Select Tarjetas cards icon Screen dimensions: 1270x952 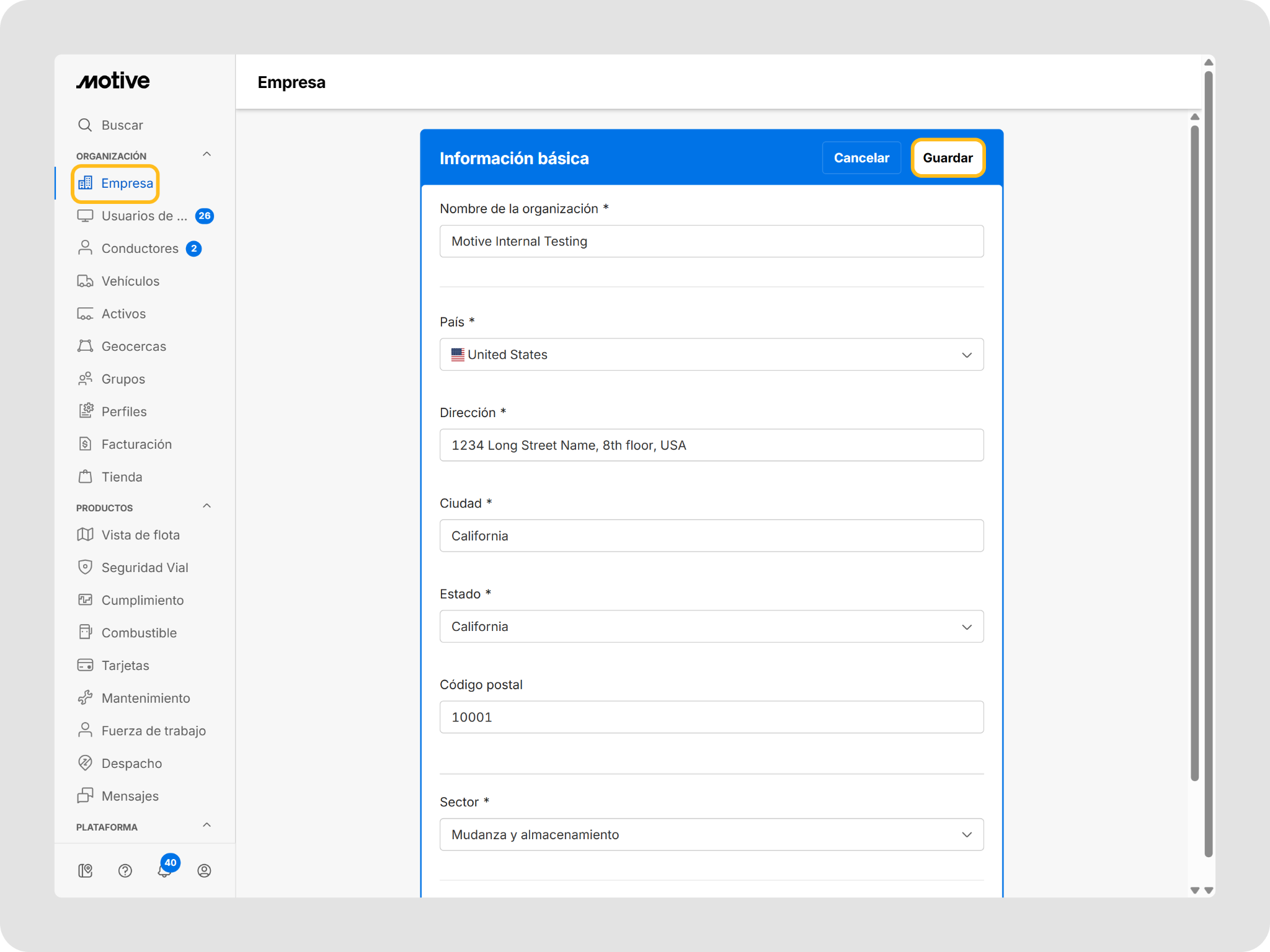[86, 666]
